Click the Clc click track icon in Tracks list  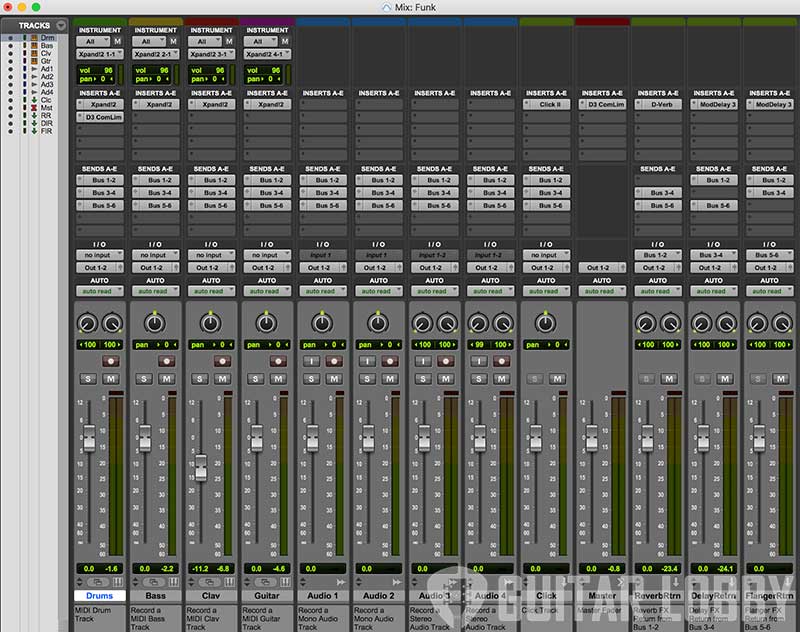pyautogui.click(x=34, y=100)
